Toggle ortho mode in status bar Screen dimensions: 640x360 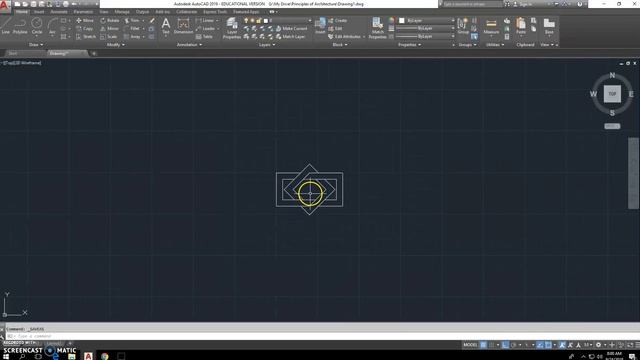505,345
